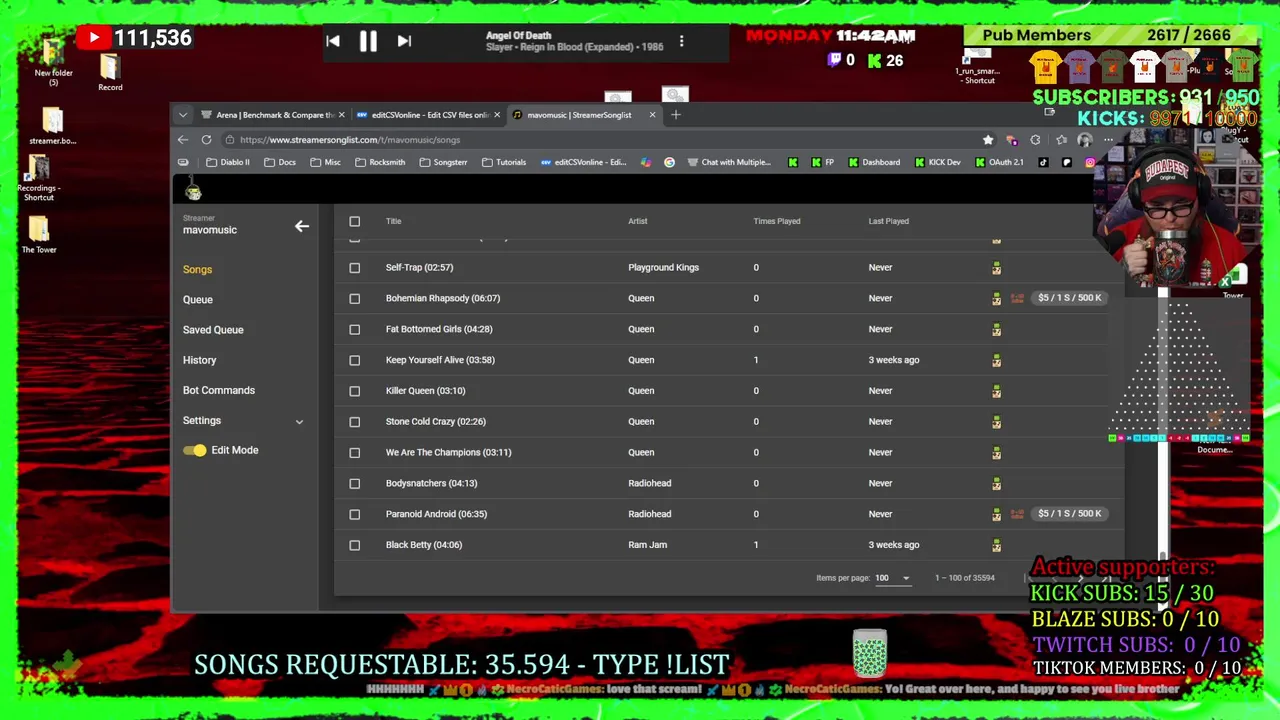Open the browser tab search dropdown
The height and width of the screenshot is (720, 1280).
[x=183, y=115]
